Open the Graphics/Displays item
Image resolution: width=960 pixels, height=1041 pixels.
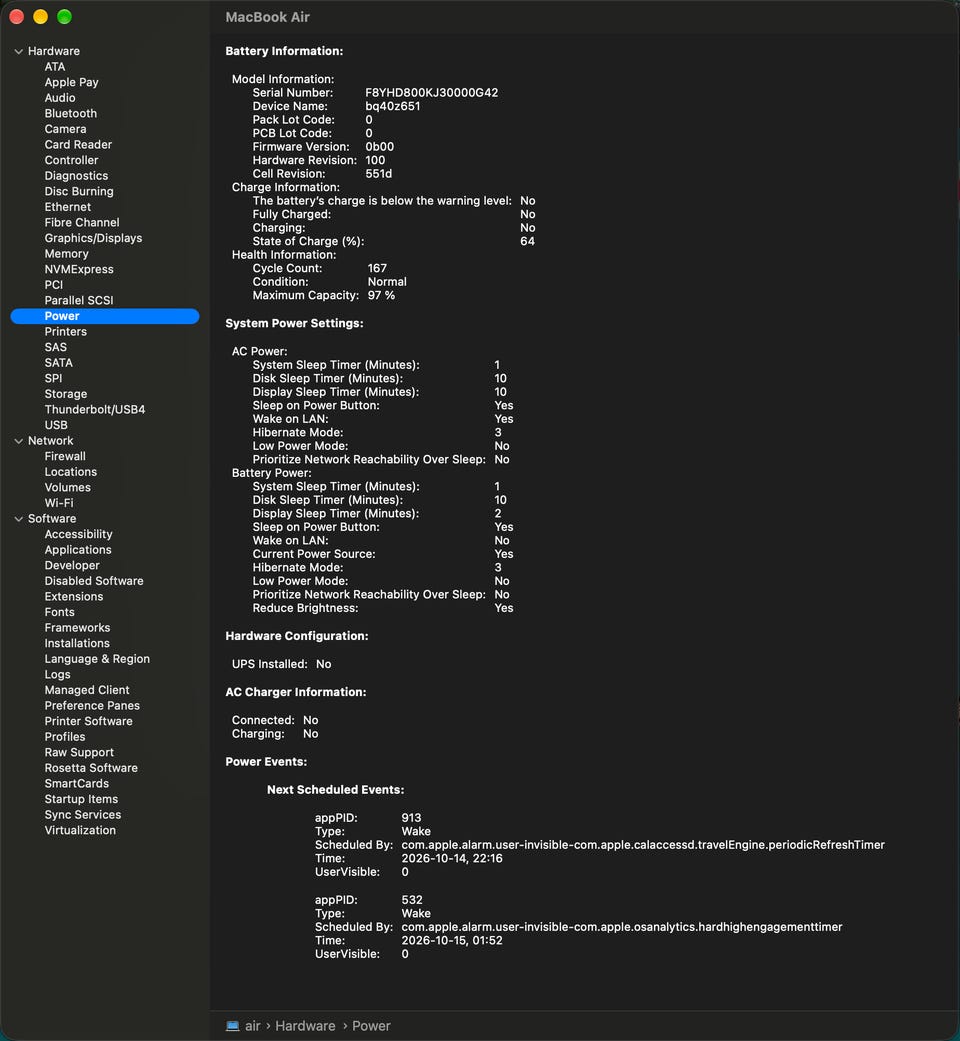tap(93, 238)
